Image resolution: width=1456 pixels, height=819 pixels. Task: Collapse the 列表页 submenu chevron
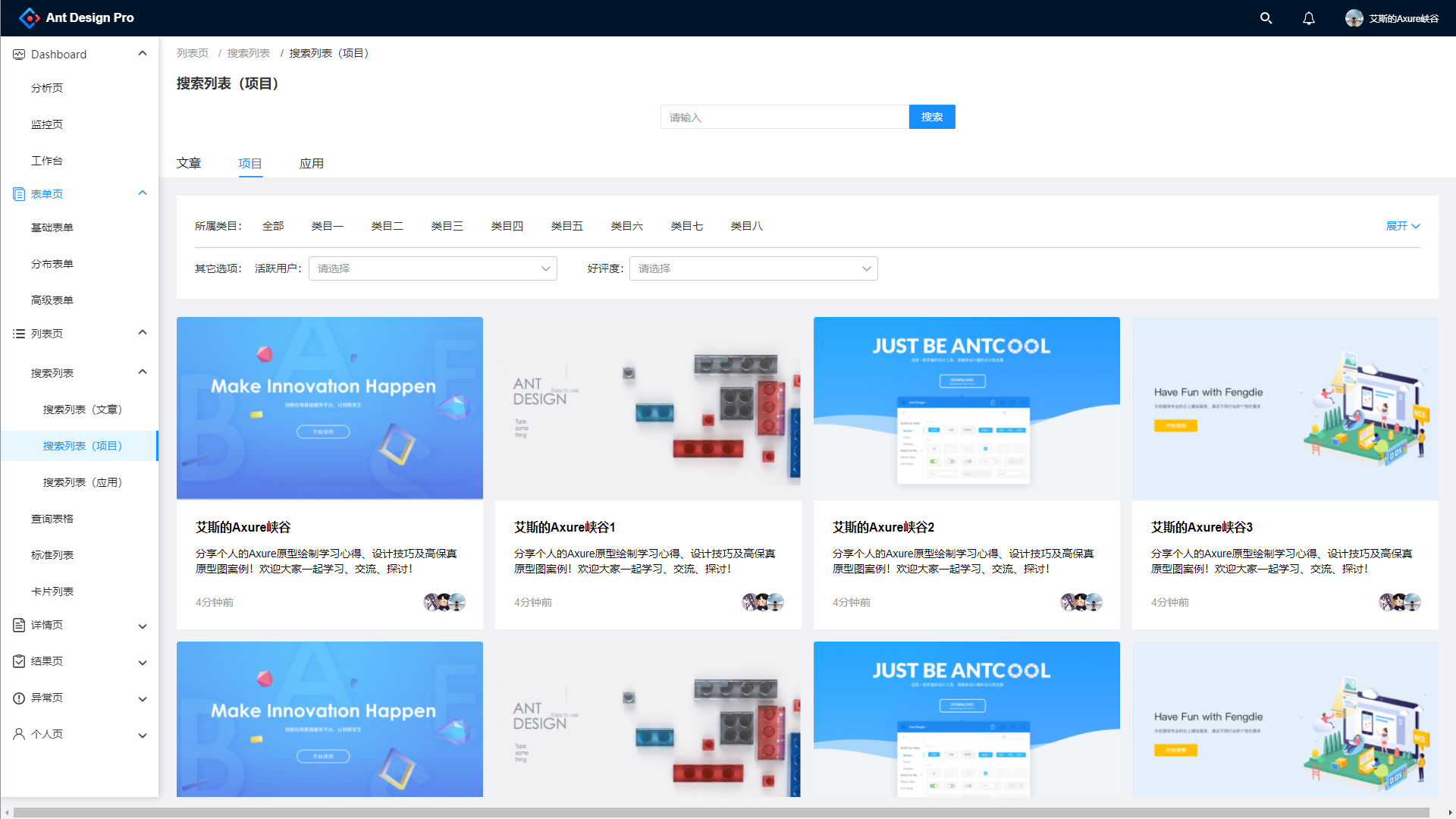click(x=143, y=332)
